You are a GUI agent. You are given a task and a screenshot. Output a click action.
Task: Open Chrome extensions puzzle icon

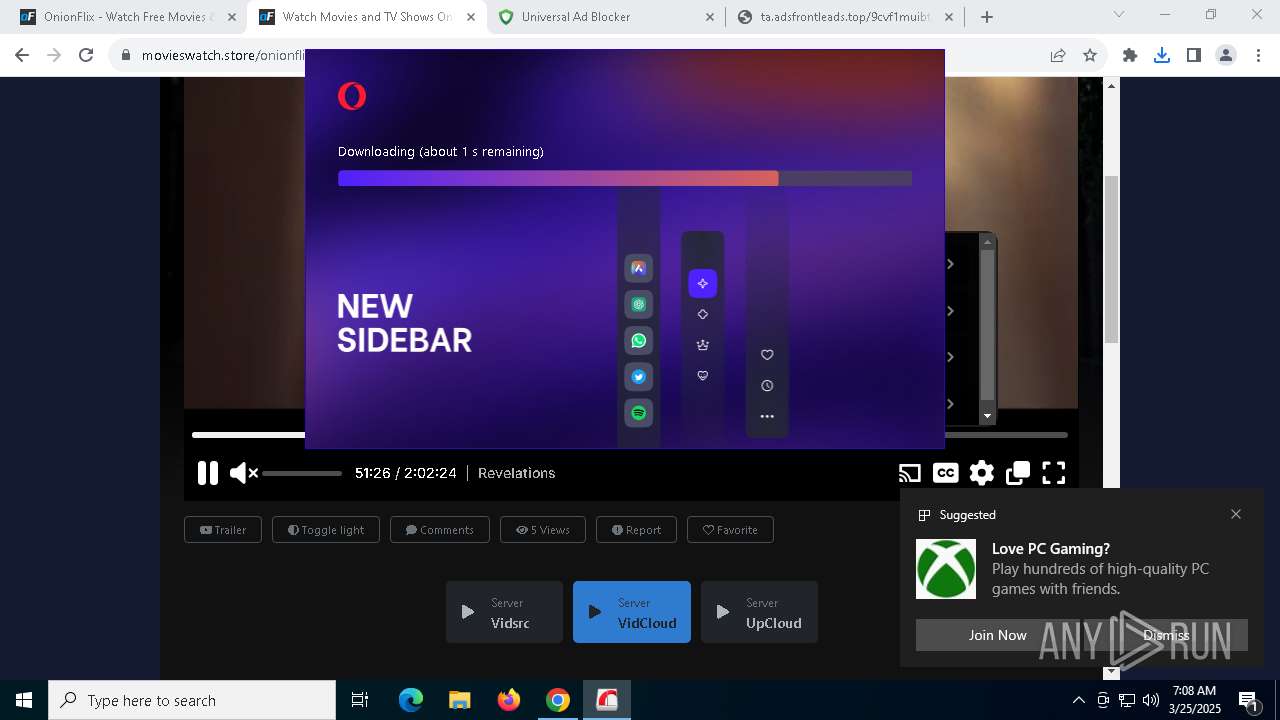(1130, 56)
